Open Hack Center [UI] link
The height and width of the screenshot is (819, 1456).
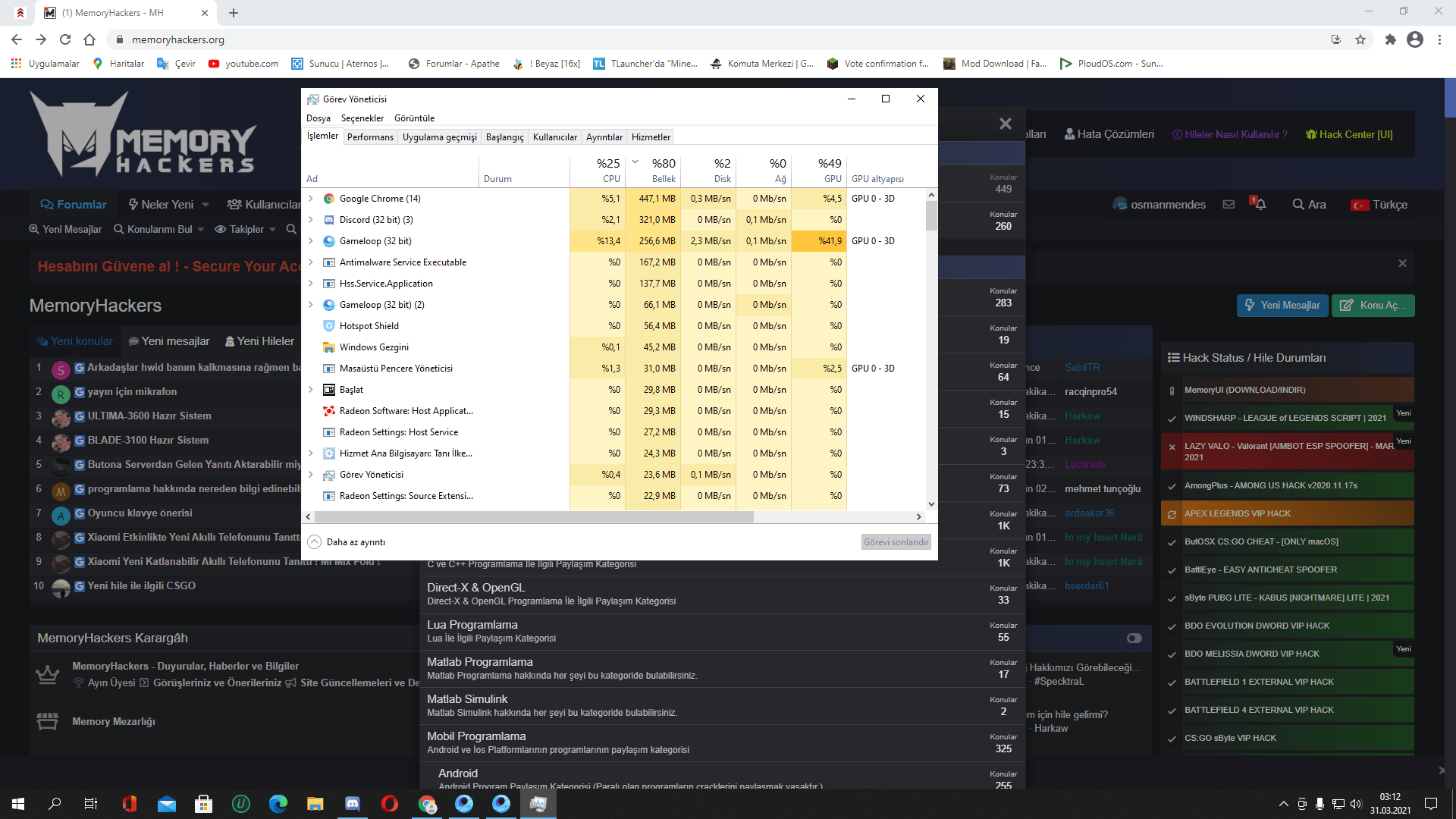pyautogui.click(x=1349, y=134)
